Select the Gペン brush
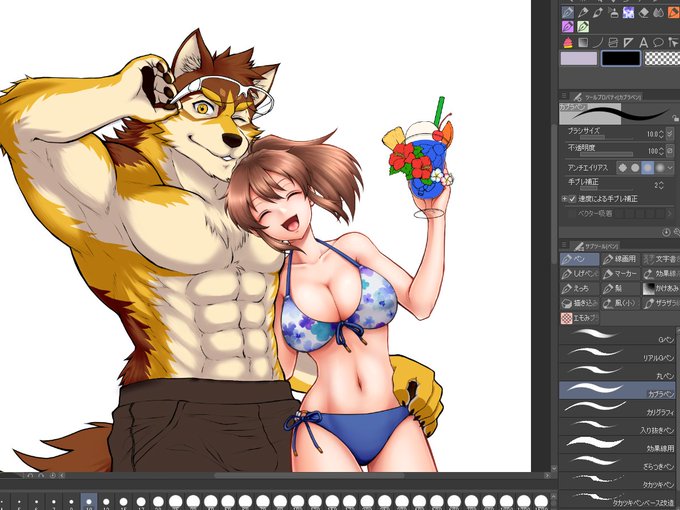This screenshot has width=680, height=510. [x=618, y=336]
